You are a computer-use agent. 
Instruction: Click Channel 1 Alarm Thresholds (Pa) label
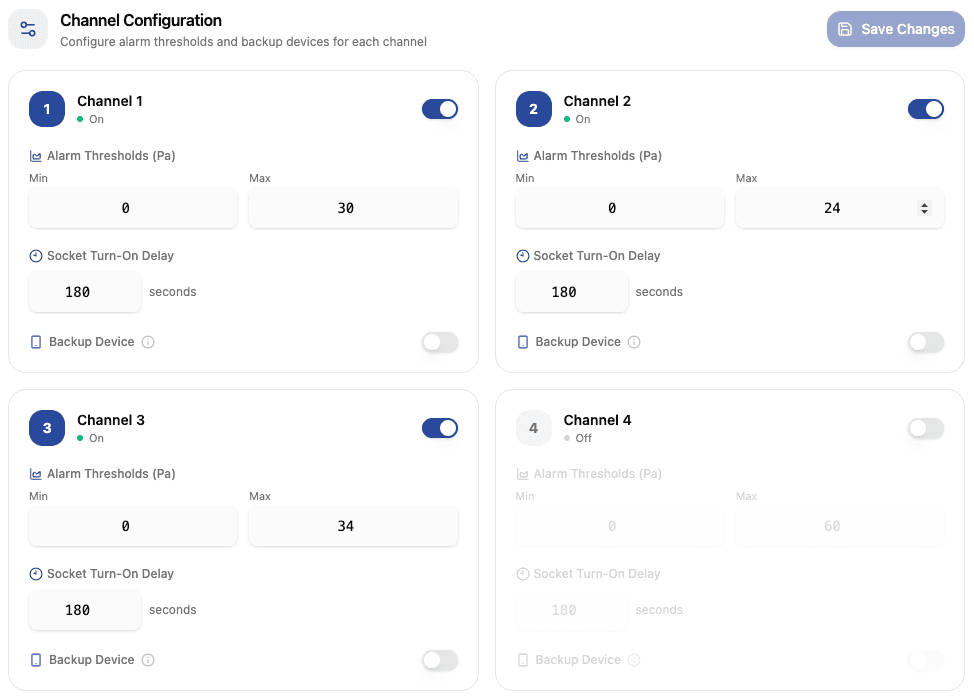(111, 156)
